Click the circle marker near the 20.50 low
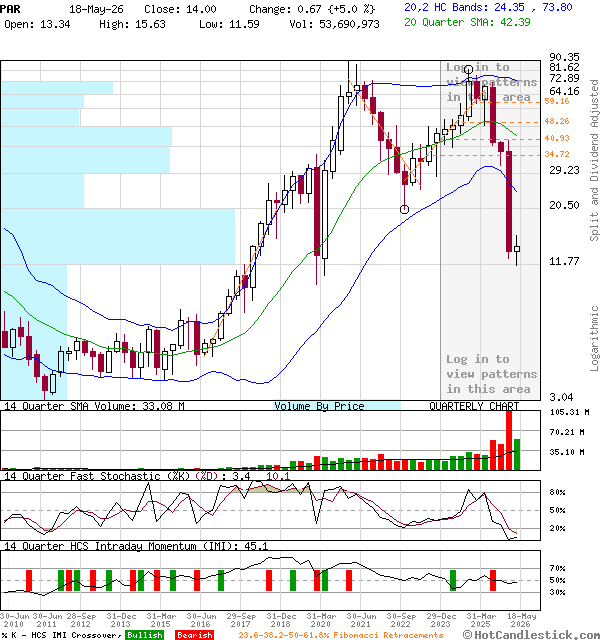The width and height of the screenshot is (600, 640). click(404, 209)
